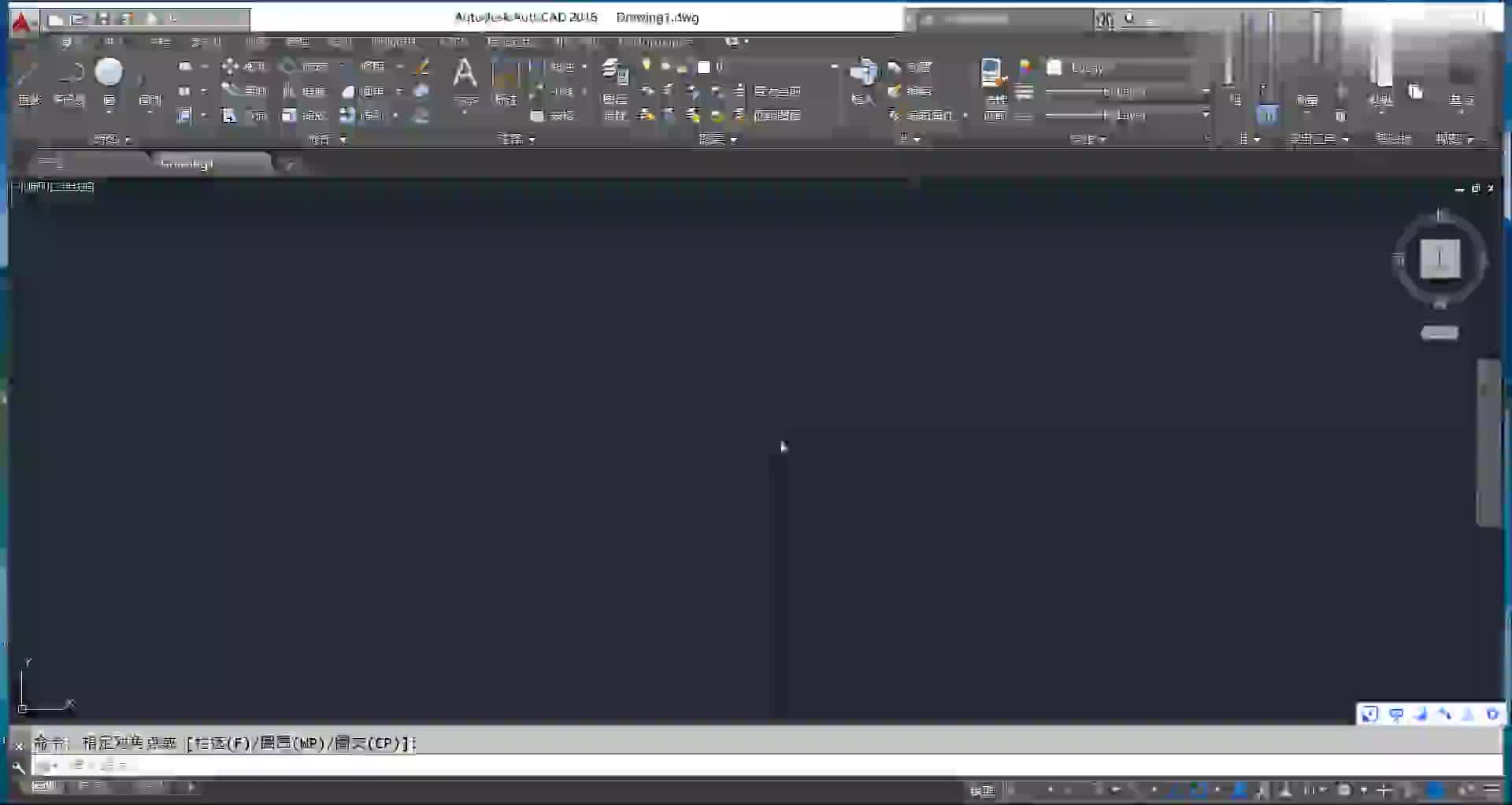Viewport: 1512px width, 805px height.
Task: Click the 圈交(CP) command line option
Action: click(x=369, y=743)
